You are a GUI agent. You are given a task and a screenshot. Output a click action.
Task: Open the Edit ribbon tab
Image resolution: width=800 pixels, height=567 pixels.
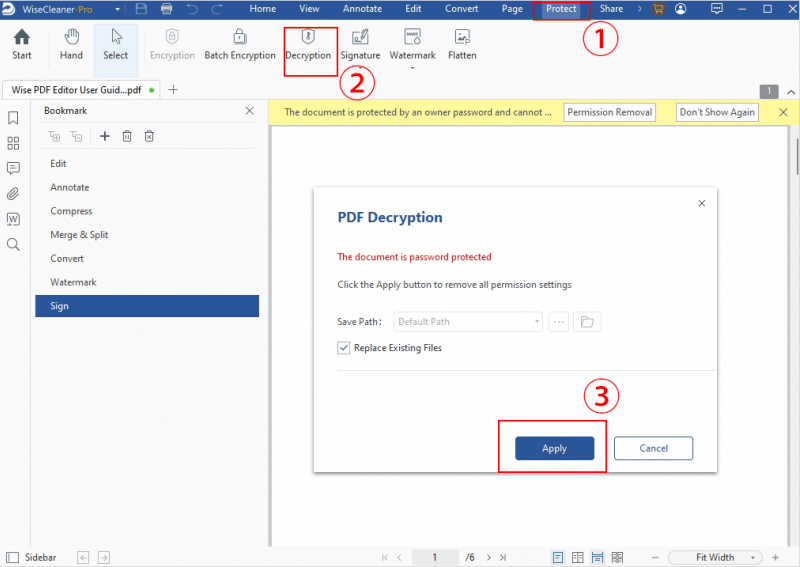pyautogui.click(x=413, y=9)
